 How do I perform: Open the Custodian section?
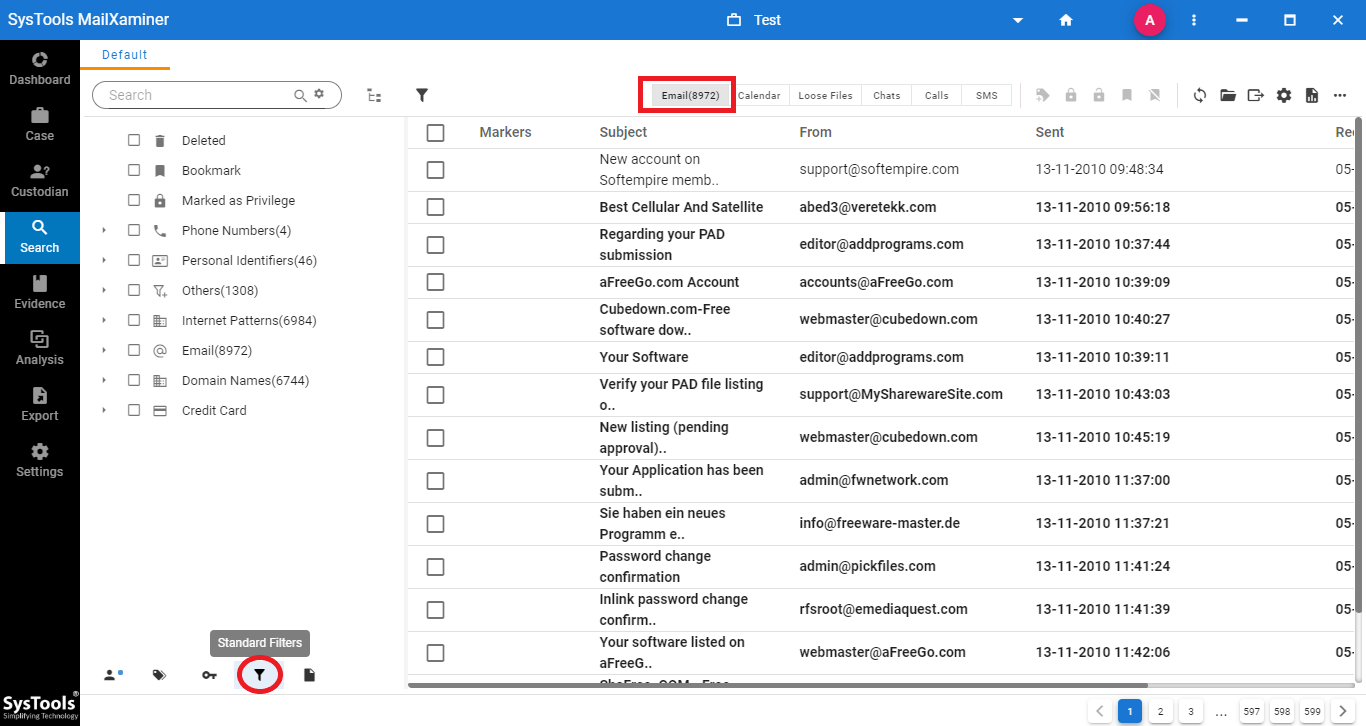[40, 181]
